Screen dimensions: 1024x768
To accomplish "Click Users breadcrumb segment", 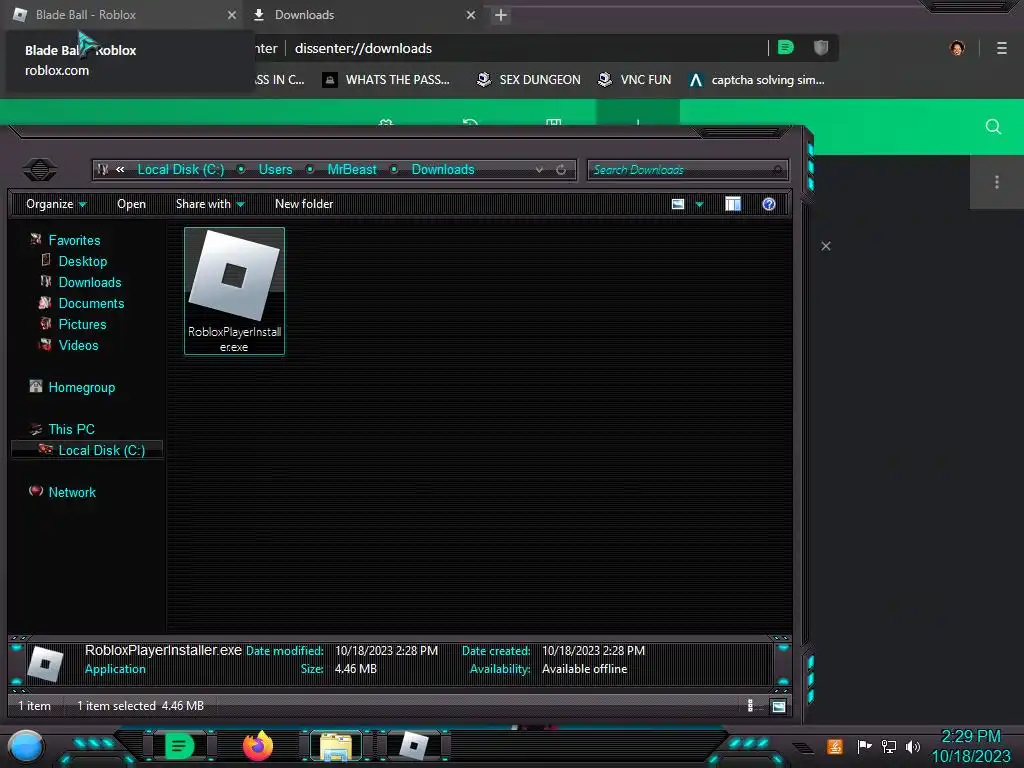I will pyautogui.click(x=275, y=169).
